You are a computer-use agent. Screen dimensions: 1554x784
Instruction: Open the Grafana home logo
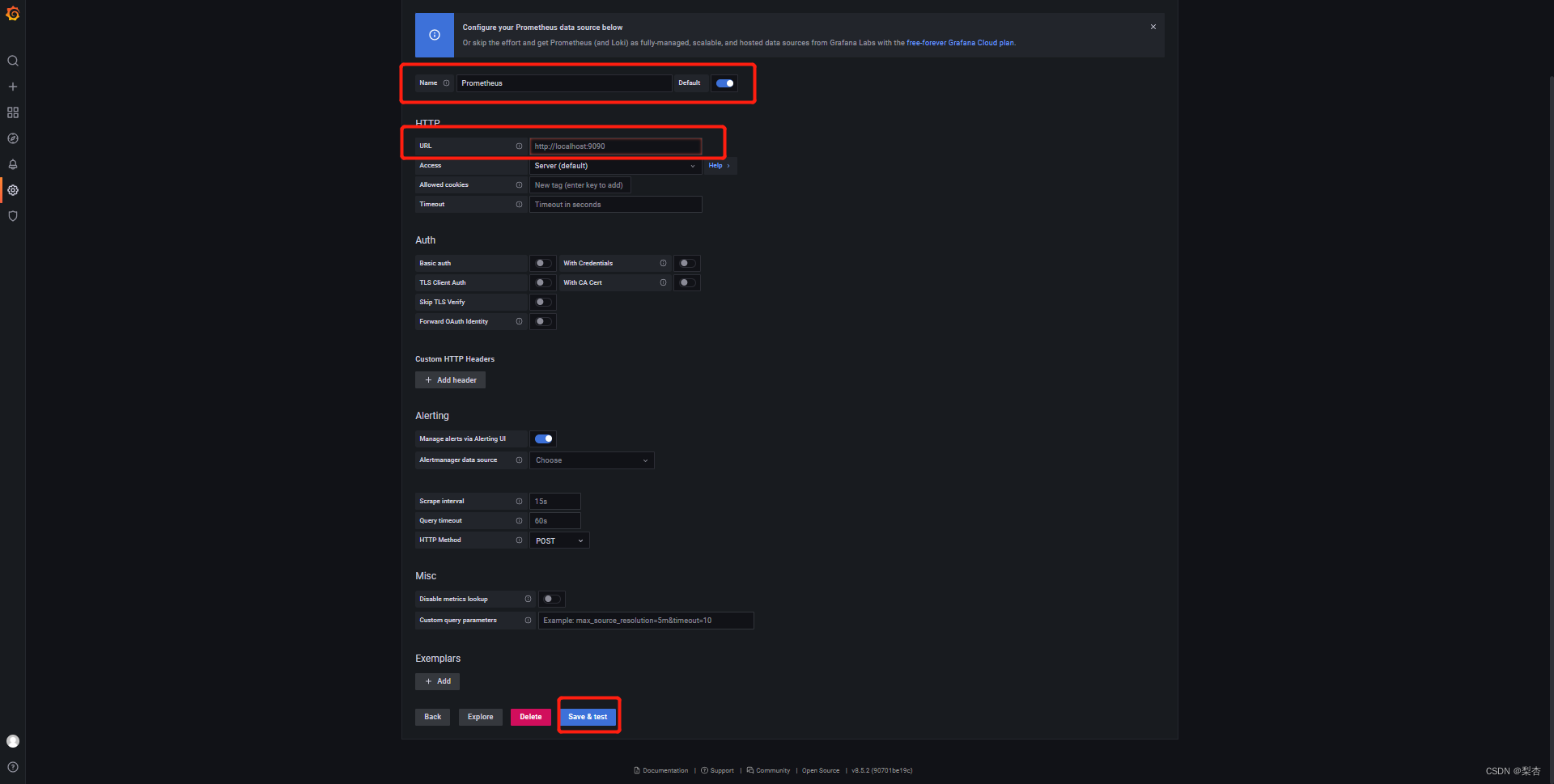pyautogui.click(x=13, y=14)
